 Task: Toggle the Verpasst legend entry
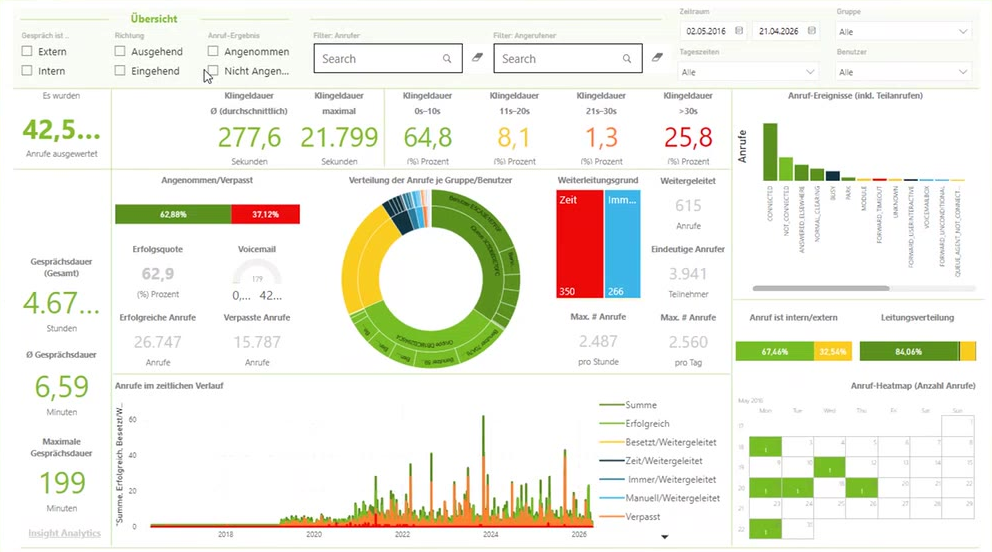pos(630,517)
